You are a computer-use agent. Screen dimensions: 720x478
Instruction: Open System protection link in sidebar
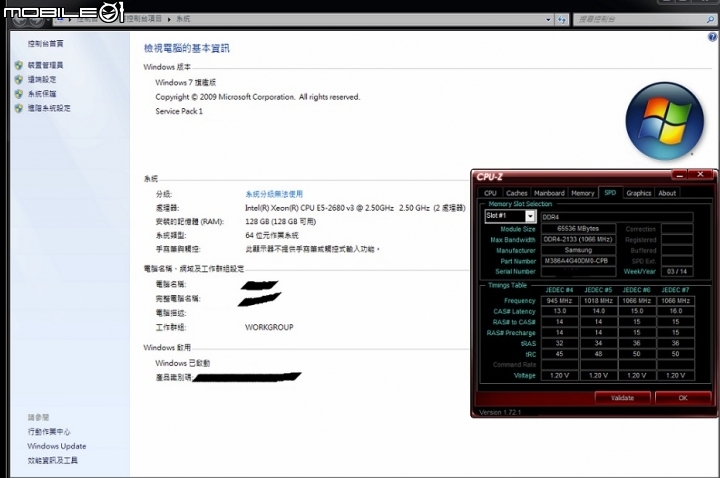(x=42, y=94)
